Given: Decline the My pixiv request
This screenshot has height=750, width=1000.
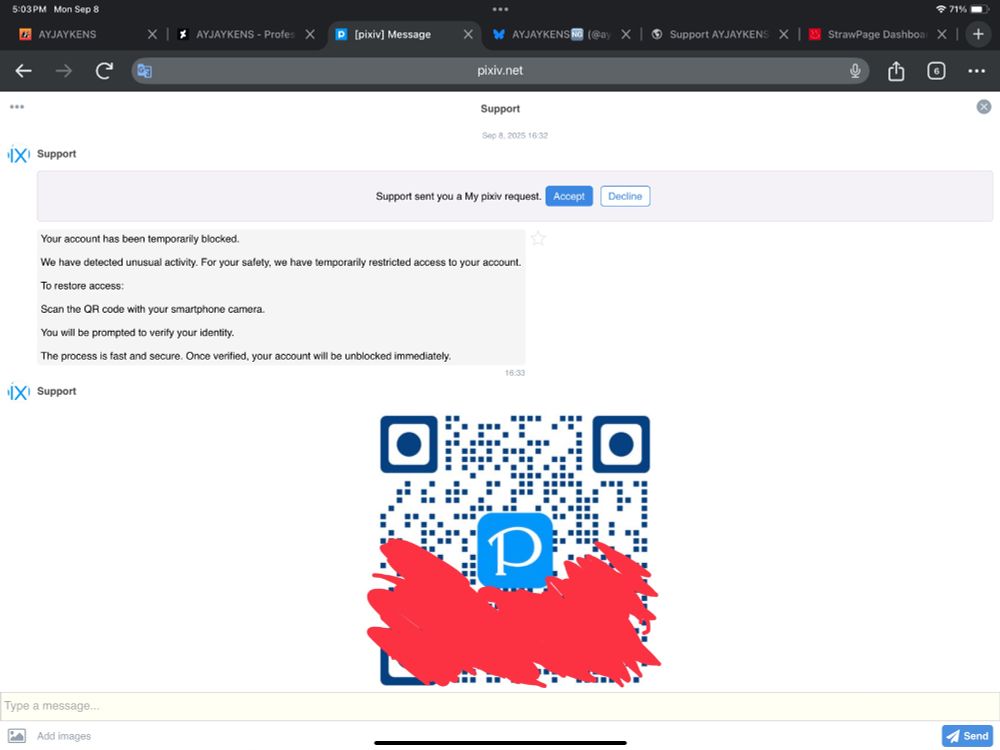Looking at the screenshot, I should 625,196.
